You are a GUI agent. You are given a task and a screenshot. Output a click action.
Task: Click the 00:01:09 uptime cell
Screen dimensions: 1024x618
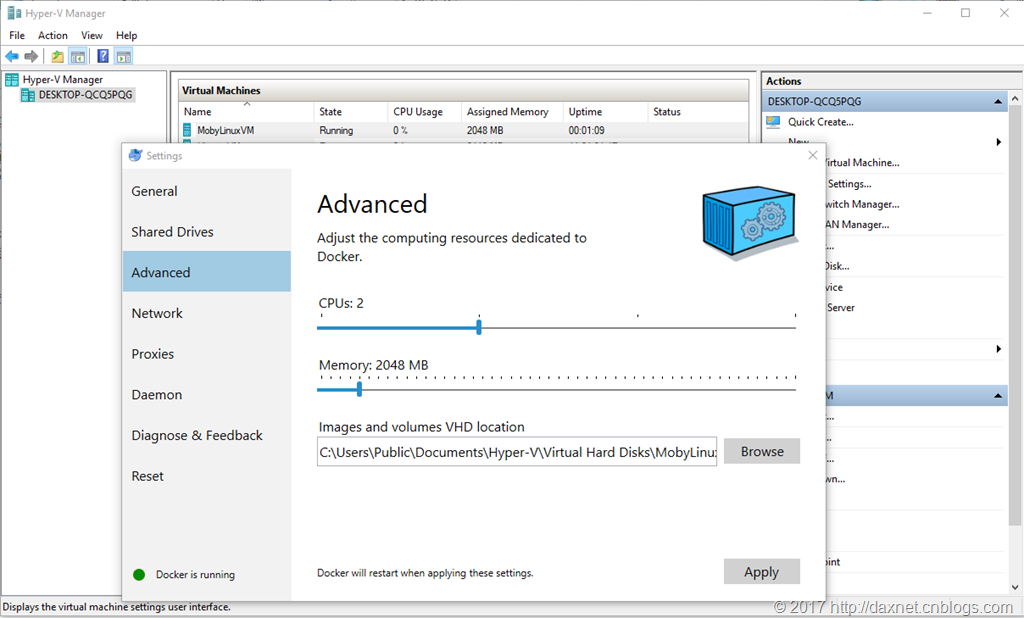pos(586,131)
